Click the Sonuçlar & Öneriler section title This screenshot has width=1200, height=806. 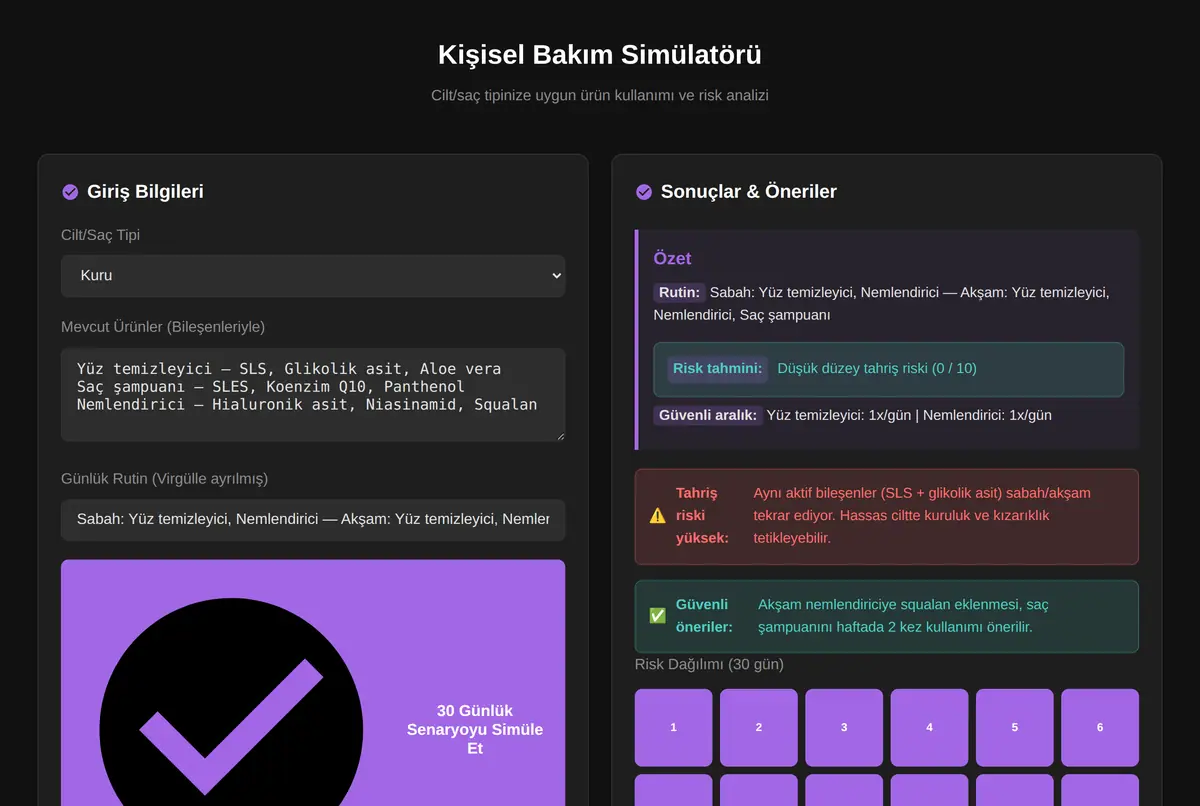749,191
